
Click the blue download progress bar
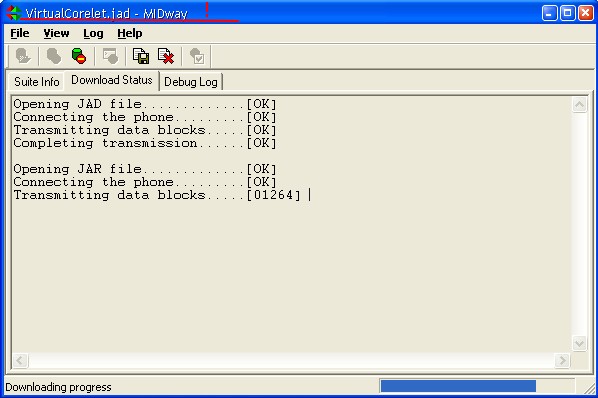[458, 386]
